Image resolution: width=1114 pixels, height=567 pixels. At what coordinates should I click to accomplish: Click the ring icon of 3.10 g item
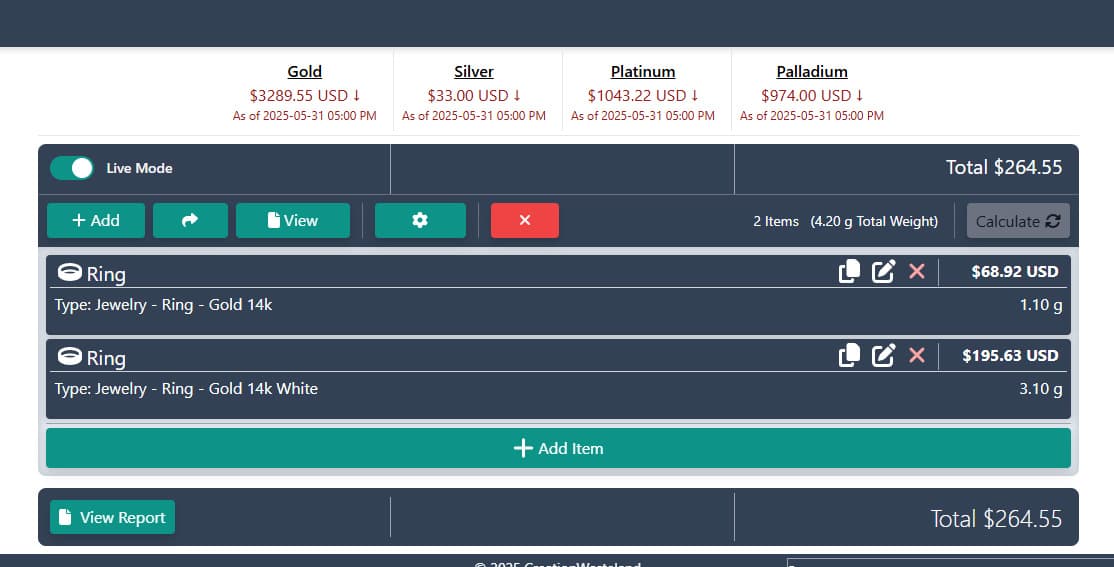70,356
